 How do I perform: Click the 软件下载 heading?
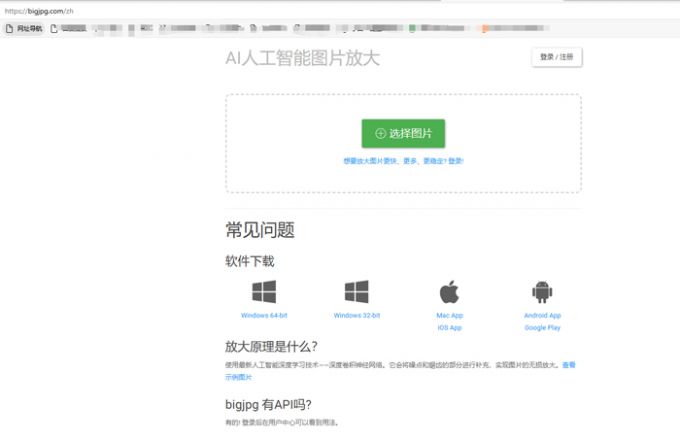tap(249, 261)
